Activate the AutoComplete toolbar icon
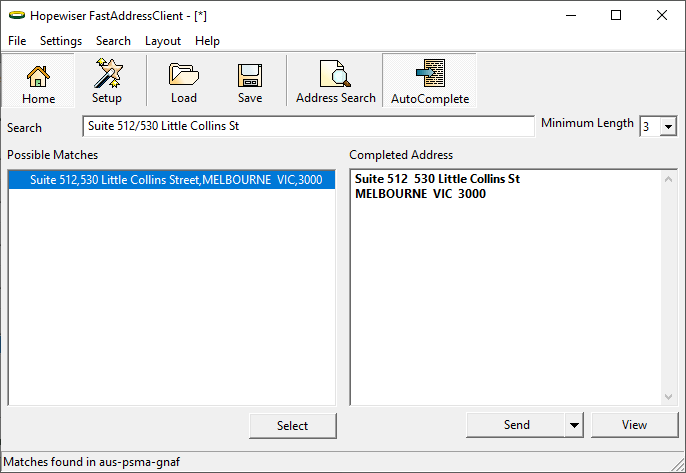The width and height of the screenshot is (686, 473). pos(430,81)
